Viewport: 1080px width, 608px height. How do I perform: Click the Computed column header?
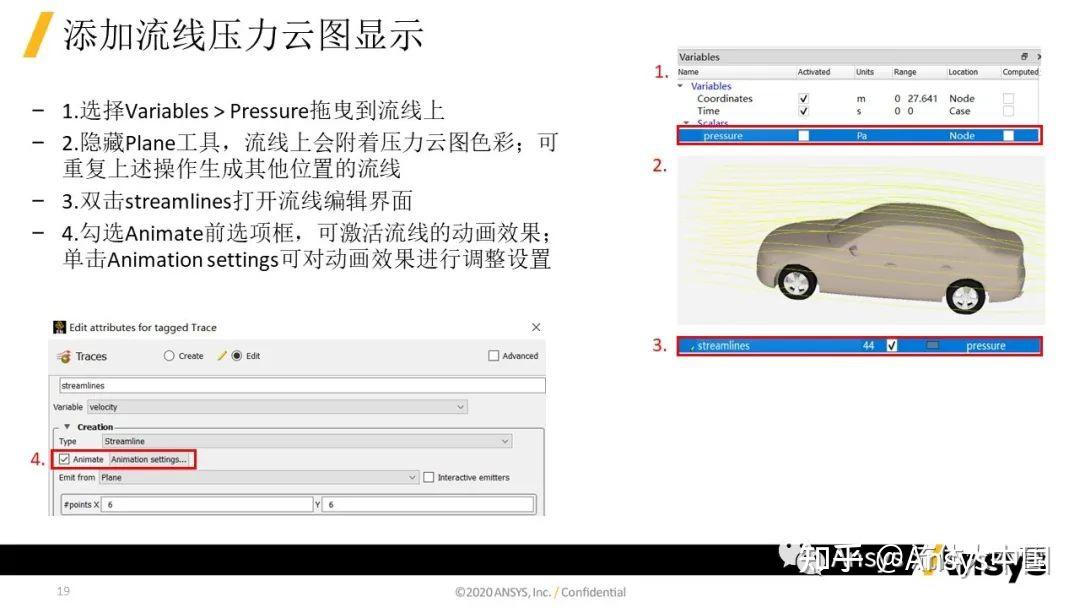[x=1020, y=72]
